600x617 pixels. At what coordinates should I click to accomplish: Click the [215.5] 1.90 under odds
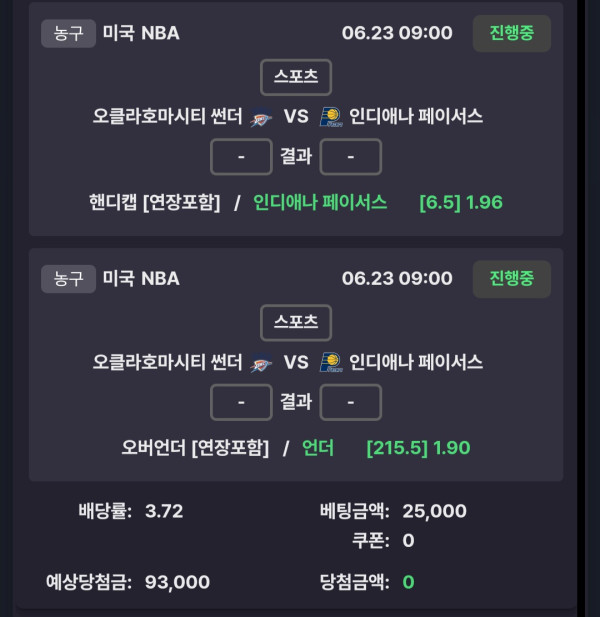click(418, 448)
